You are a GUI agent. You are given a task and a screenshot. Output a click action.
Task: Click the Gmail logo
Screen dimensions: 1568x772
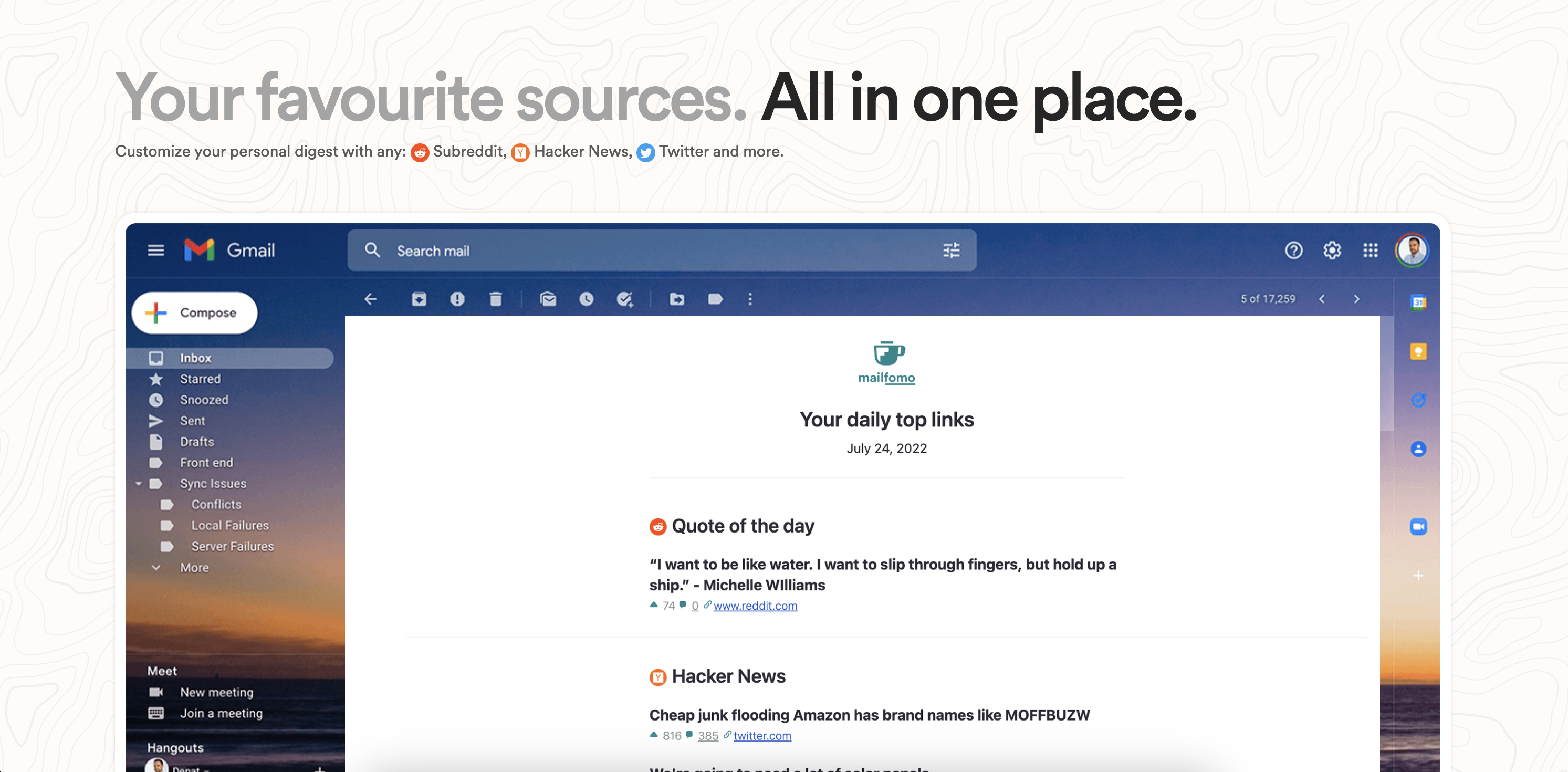coord(229,250)
